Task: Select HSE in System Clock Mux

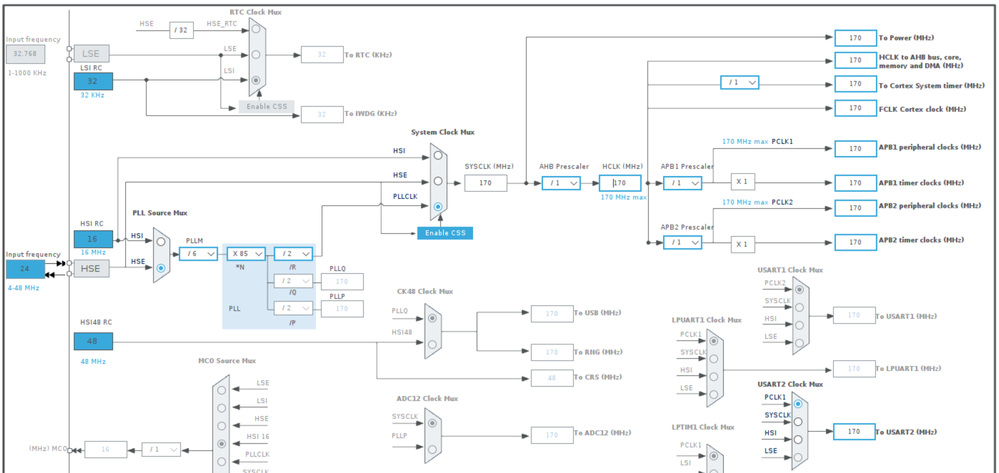Action: pos(438,181)
